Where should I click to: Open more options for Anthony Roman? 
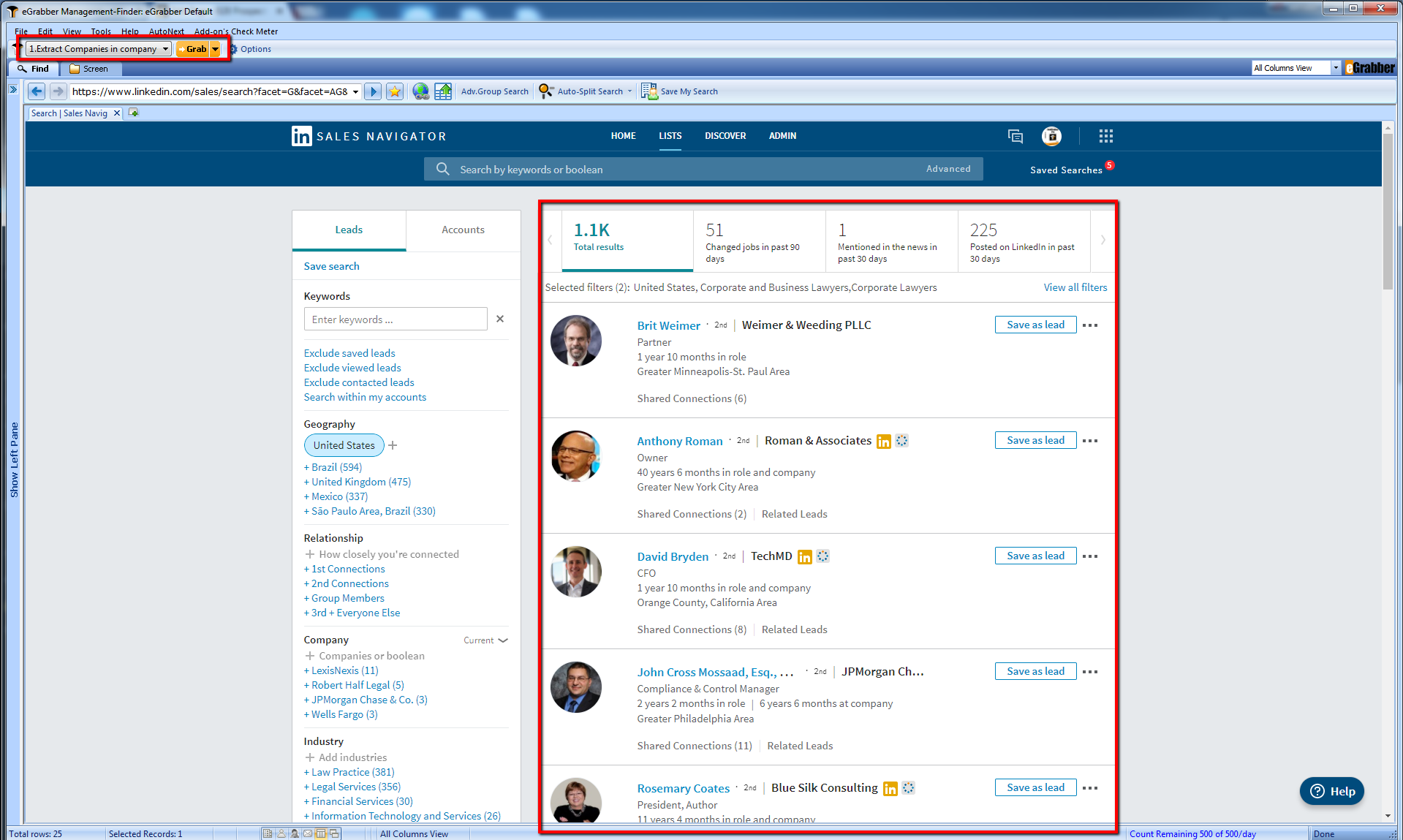[1090, 441]
